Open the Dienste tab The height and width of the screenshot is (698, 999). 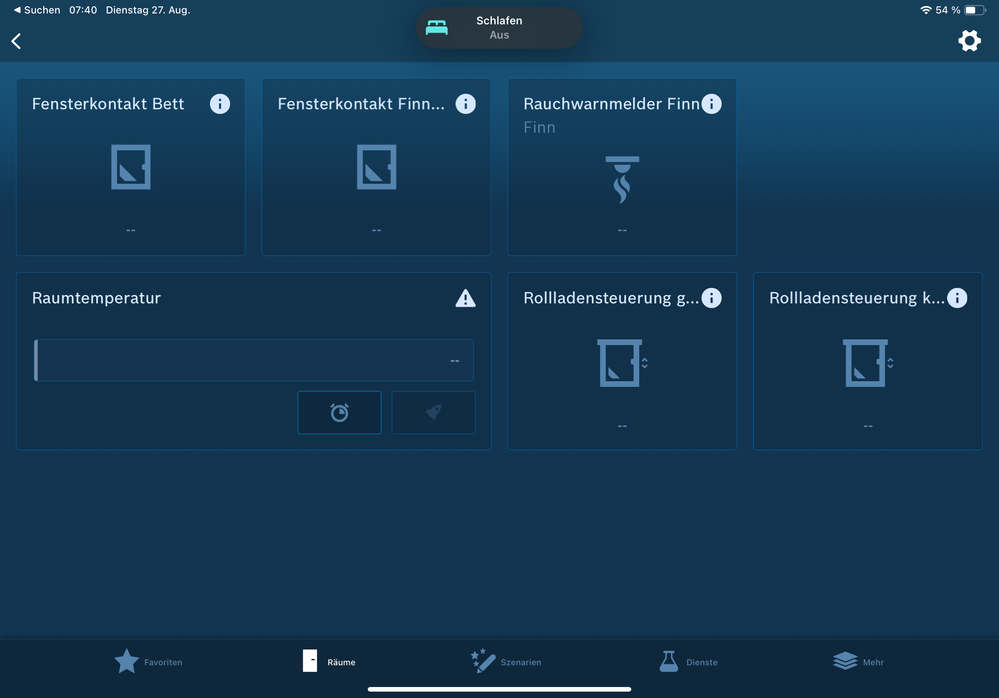pos(688,662)
